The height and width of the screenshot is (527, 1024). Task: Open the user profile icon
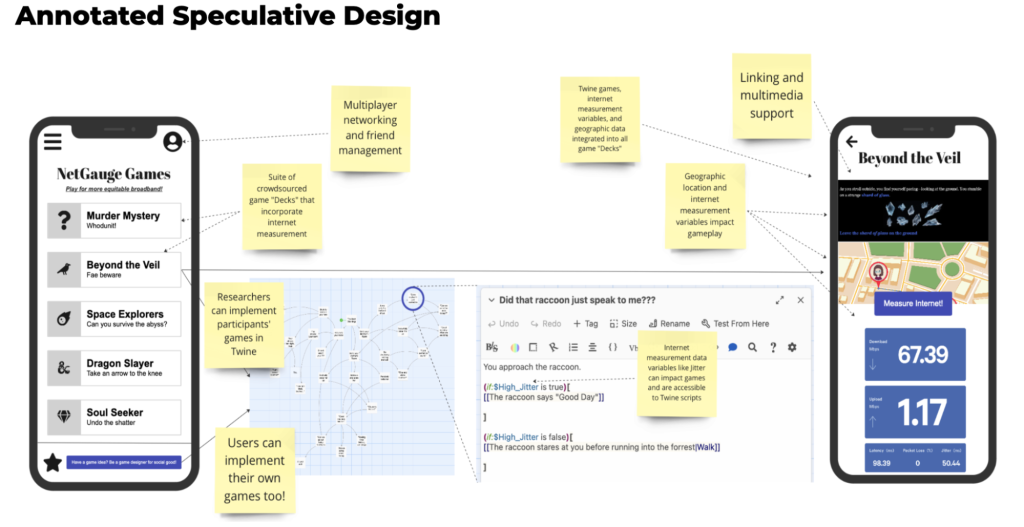173,142
